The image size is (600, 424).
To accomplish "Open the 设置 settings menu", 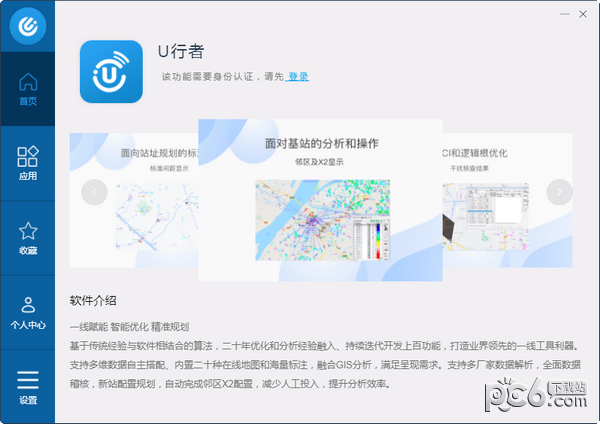I will 28,387.
